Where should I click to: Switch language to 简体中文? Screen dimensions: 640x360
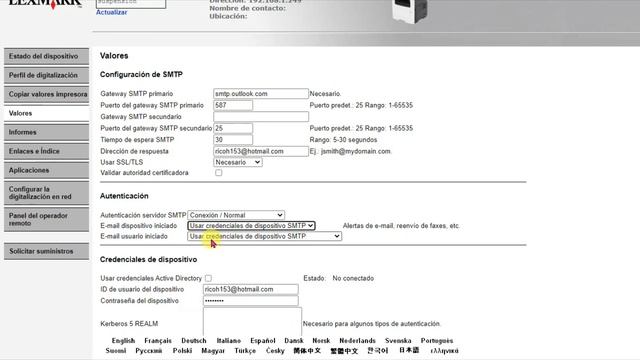[307, 351]
